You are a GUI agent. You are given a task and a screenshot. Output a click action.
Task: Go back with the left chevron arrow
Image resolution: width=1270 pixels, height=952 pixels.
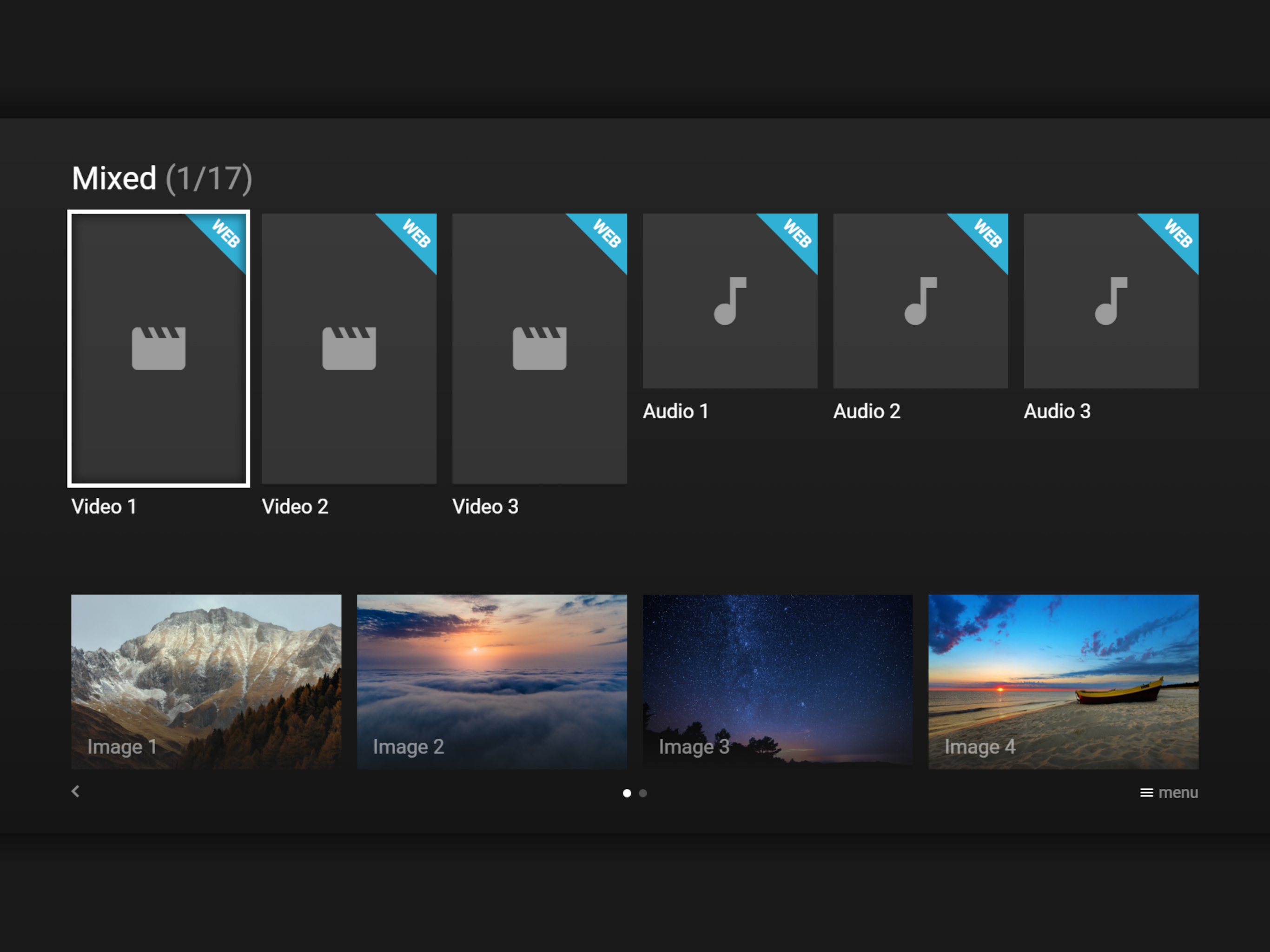(76, 791)
